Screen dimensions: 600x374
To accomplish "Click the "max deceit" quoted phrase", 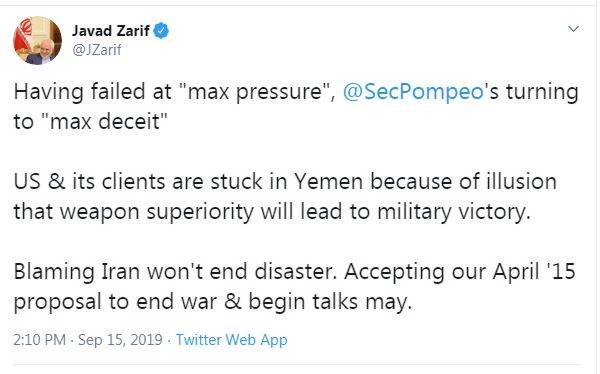I will pyautogui.click(x=104, y=122).
